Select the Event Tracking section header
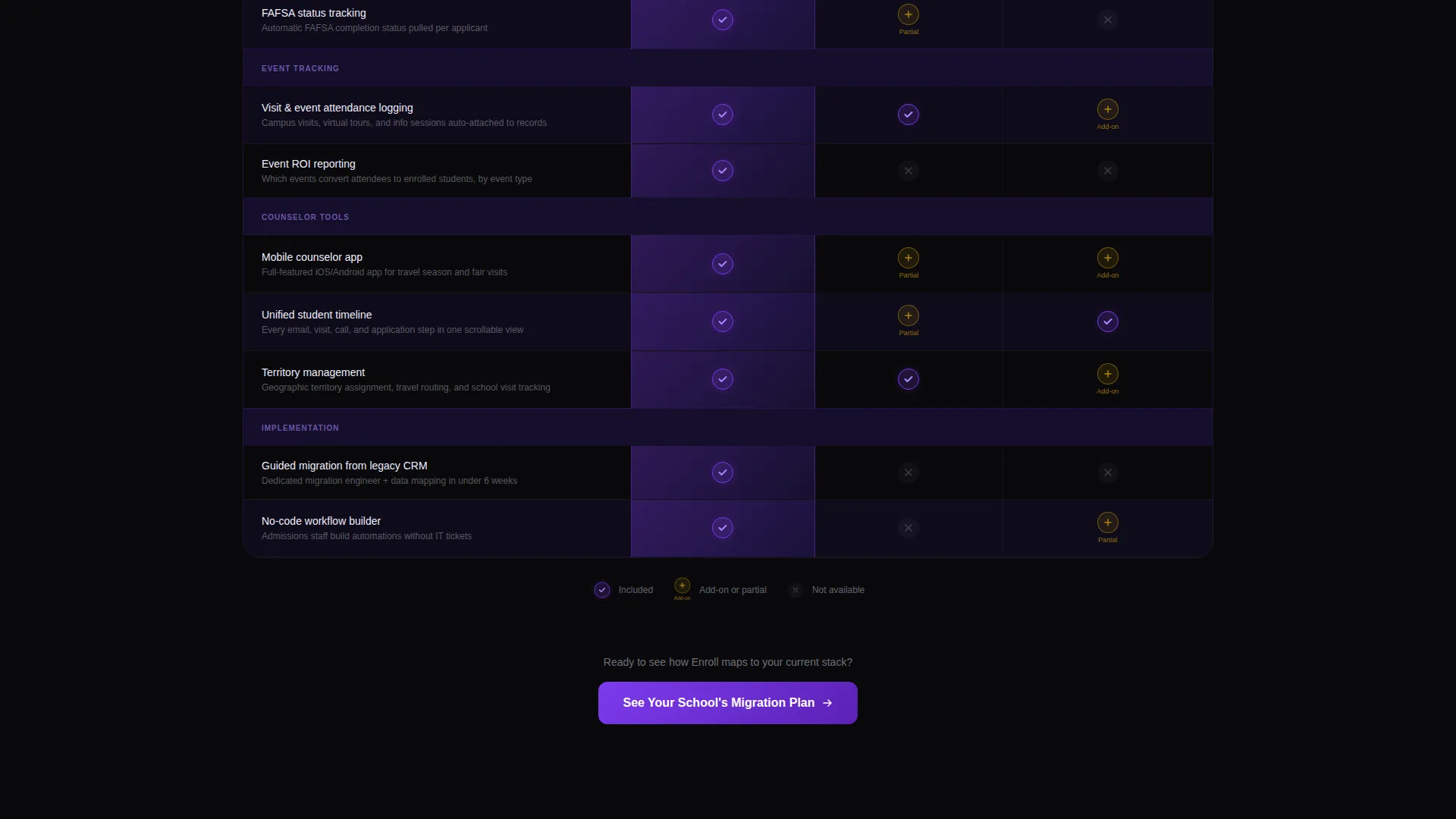This screenshot has width=1456, height=819. [x=727, y=68]
